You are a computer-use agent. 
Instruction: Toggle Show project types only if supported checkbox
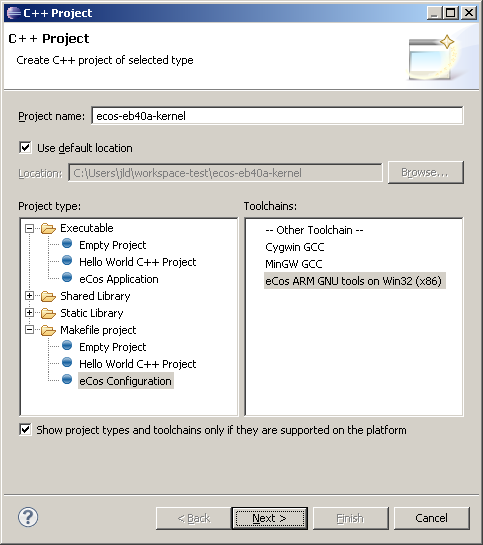[x=25, y=430]
